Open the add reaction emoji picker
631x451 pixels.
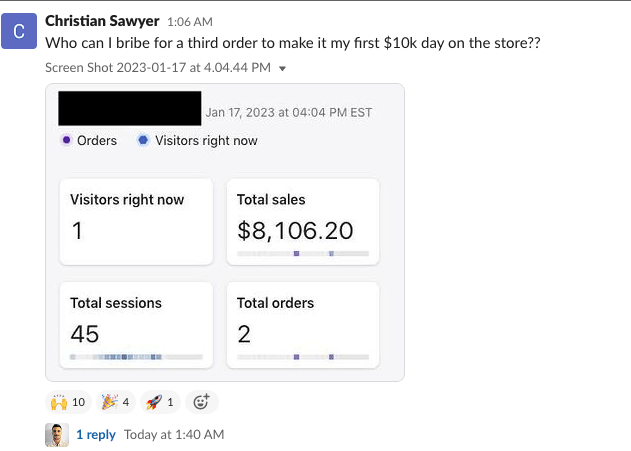[x=202, y=402]
